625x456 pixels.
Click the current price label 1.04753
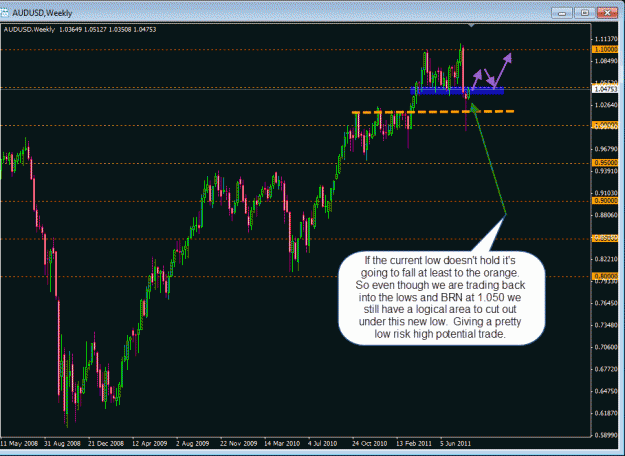[605, 89]
